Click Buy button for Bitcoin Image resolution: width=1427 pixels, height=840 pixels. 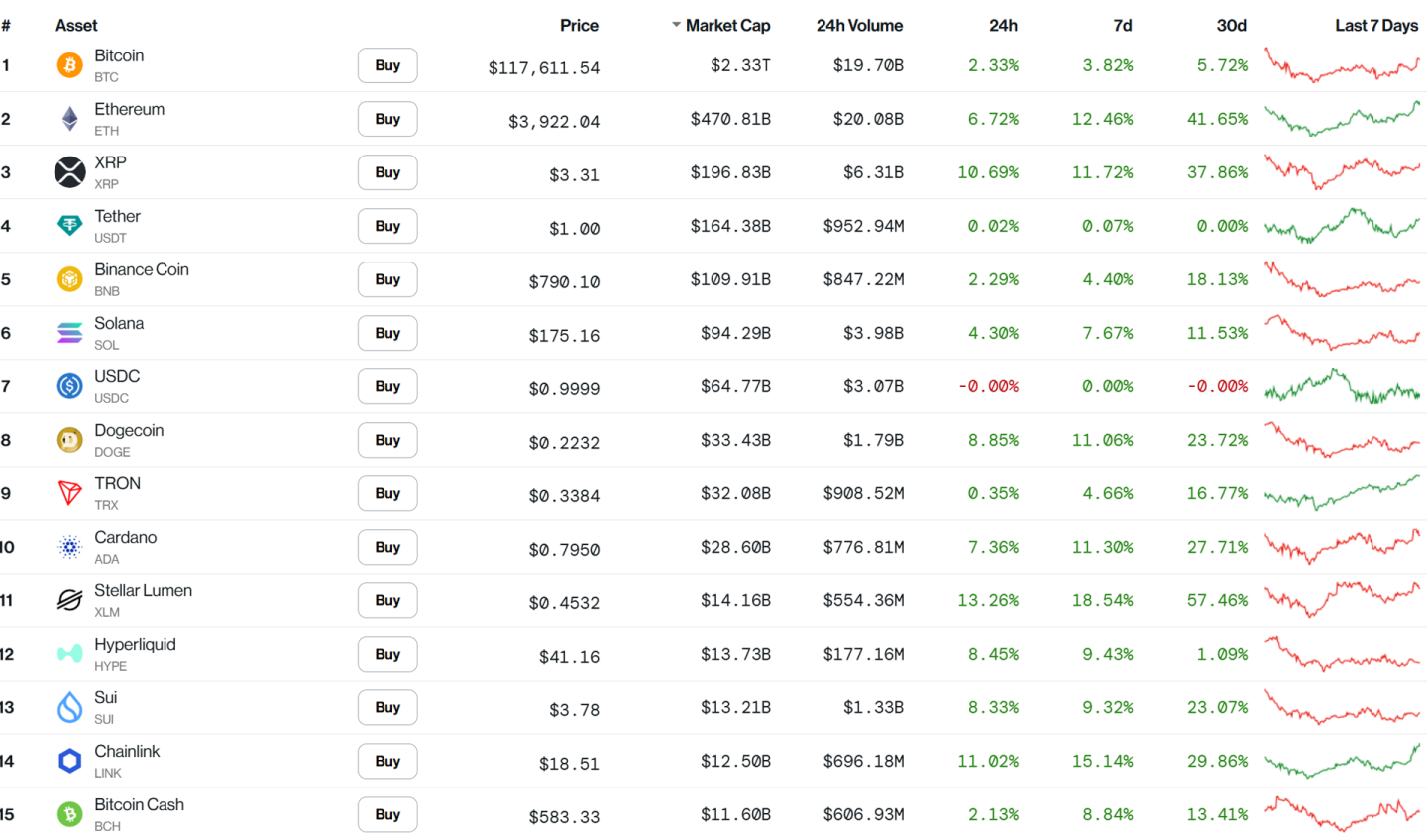point(387,65)
